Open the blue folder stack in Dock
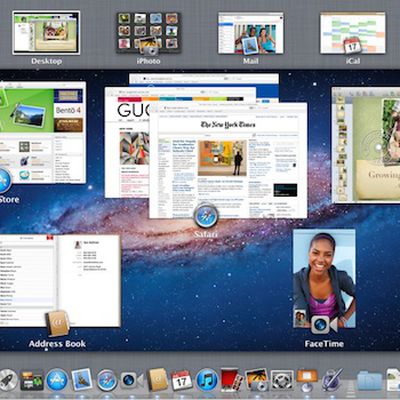This screenshot has width=400, height=400. point(369,381)
